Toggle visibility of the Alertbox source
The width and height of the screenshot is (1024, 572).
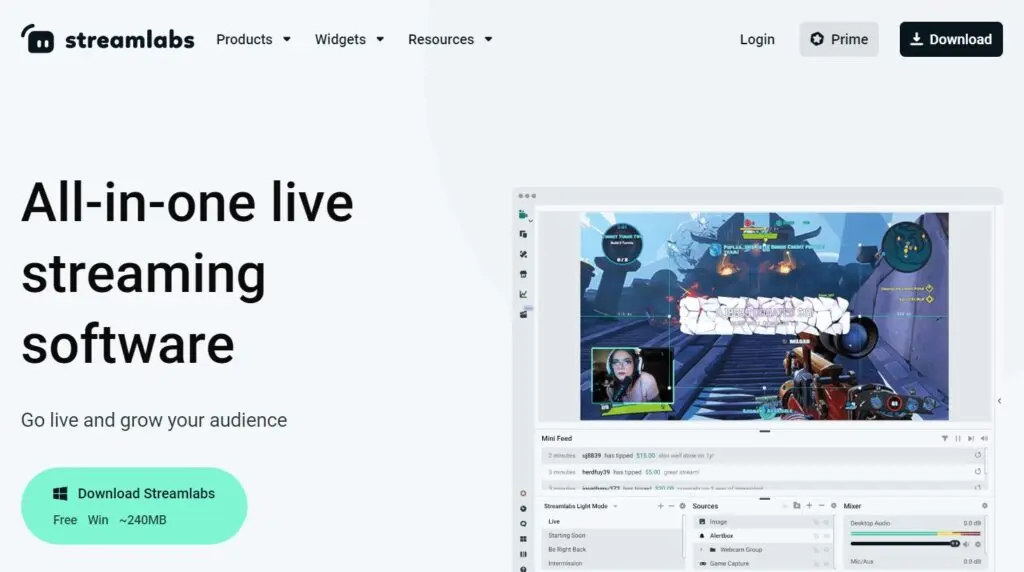point(826,536)
